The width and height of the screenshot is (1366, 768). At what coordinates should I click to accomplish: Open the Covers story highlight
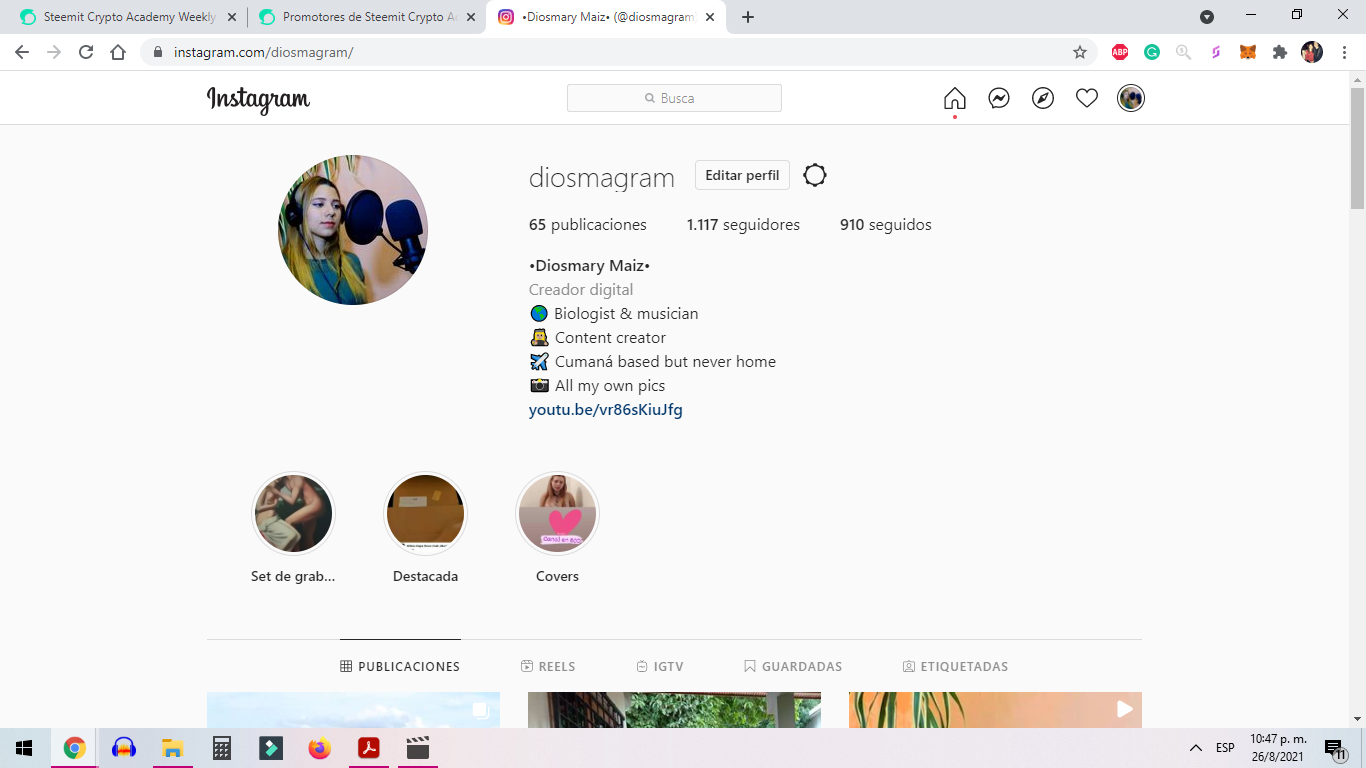557,514
